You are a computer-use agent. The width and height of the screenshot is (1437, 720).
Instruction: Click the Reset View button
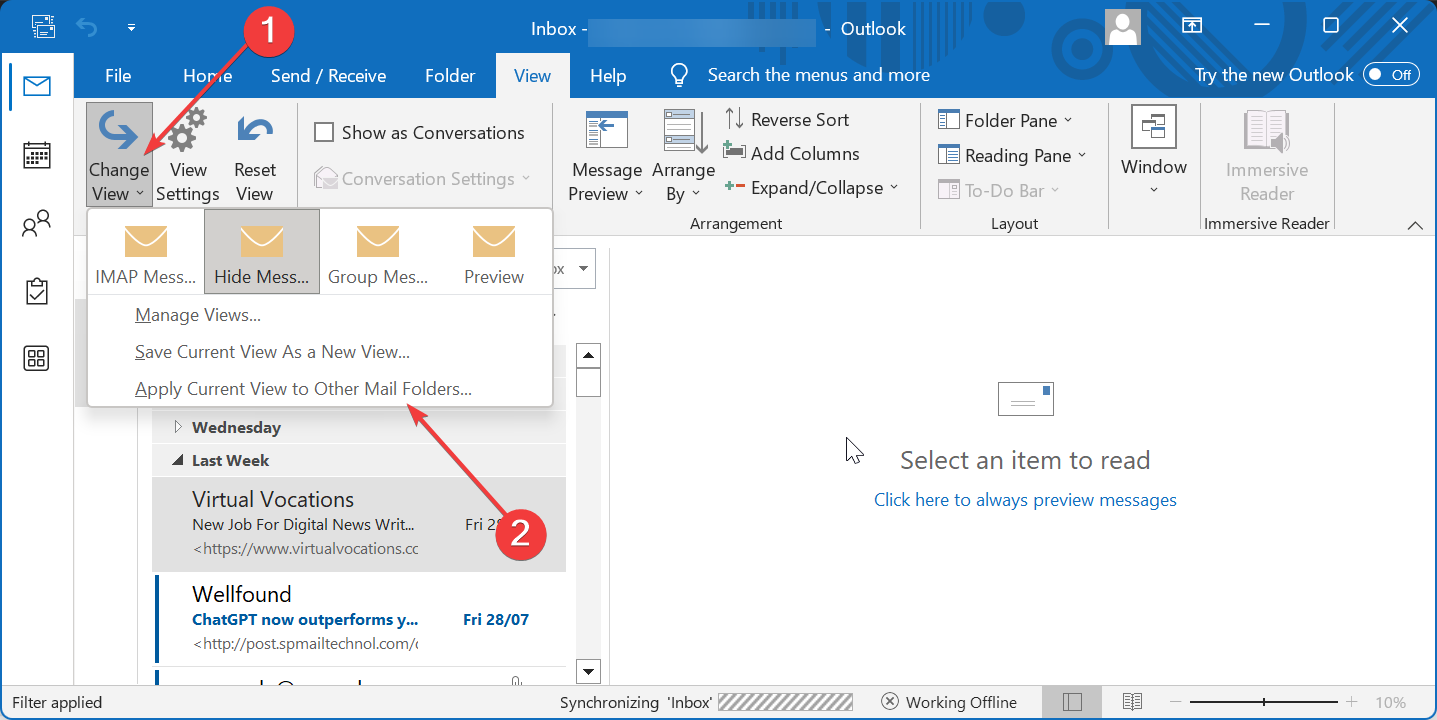click(255, 155)
